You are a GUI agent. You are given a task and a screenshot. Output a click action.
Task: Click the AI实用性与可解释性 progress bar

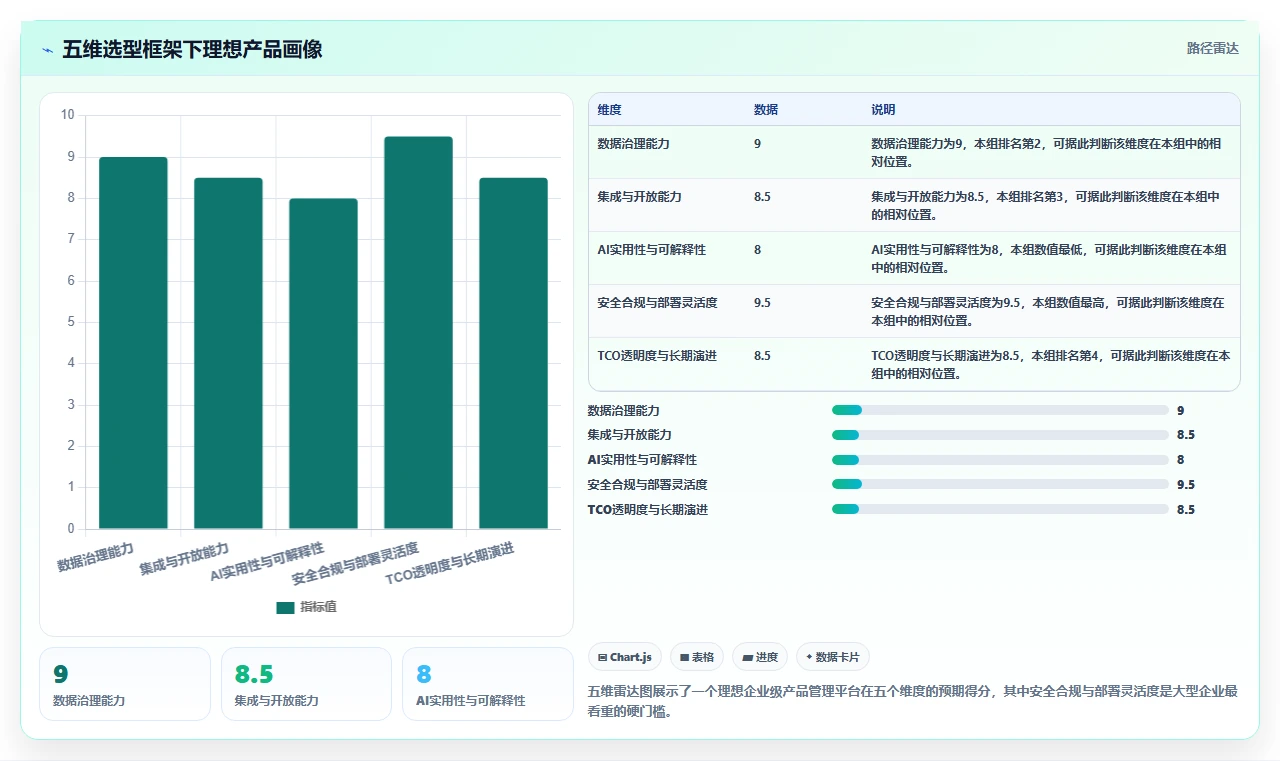[x=1000, y=460]
